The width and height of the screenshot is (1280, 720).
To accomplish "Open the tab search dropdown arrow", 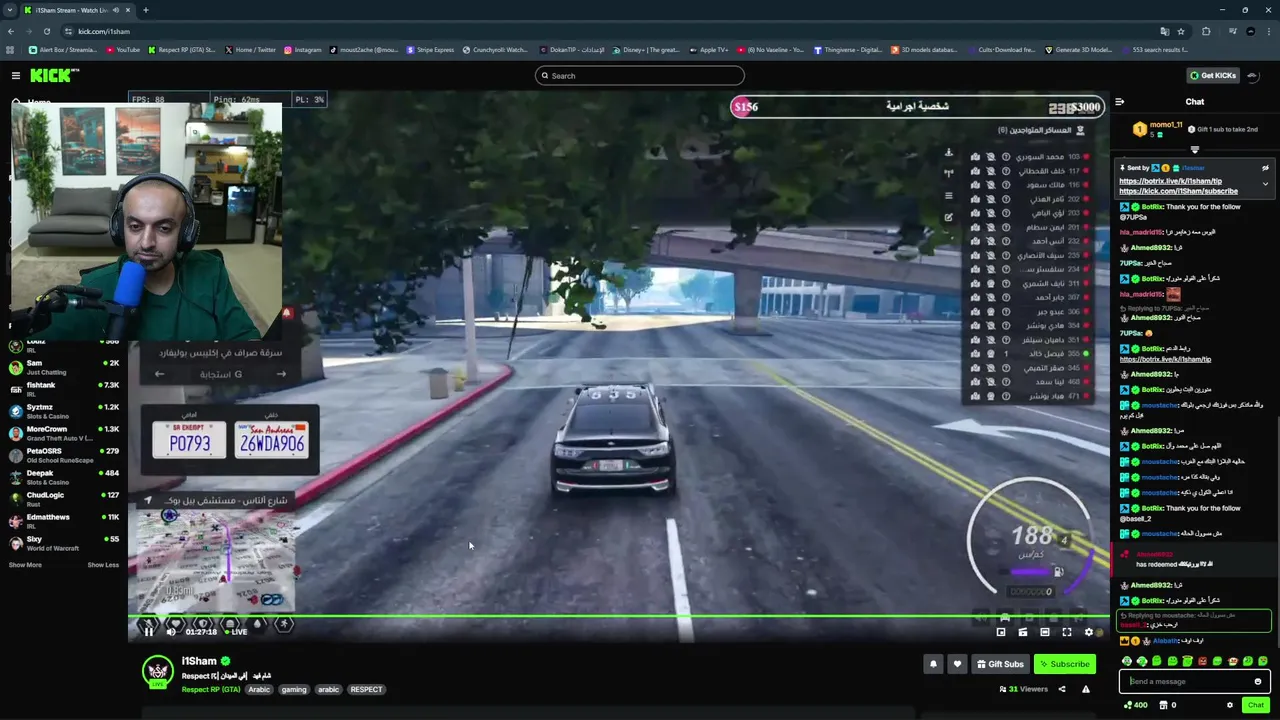I will click(10, 10).
